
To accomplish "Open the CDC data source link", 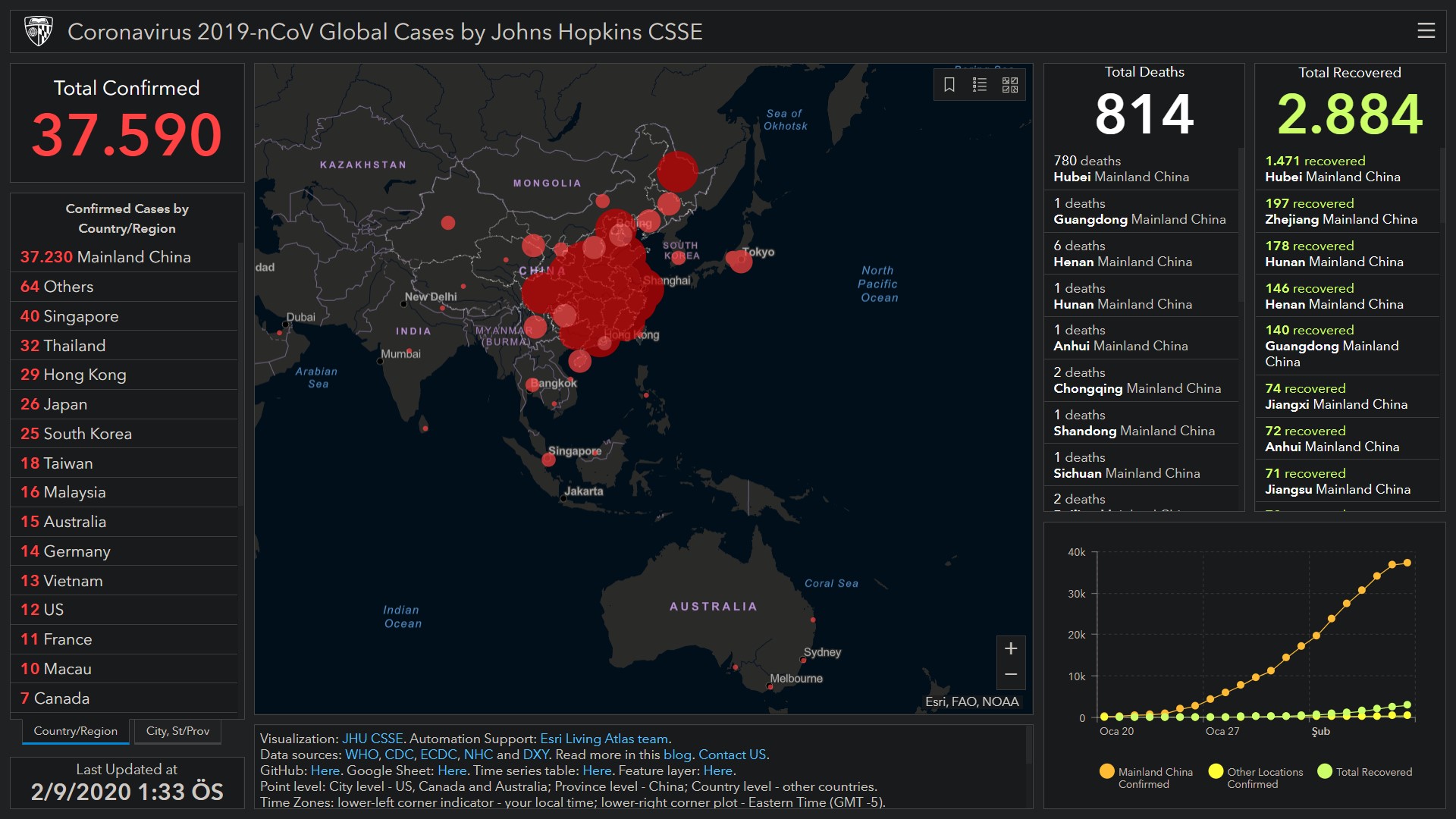I will 399,755.
